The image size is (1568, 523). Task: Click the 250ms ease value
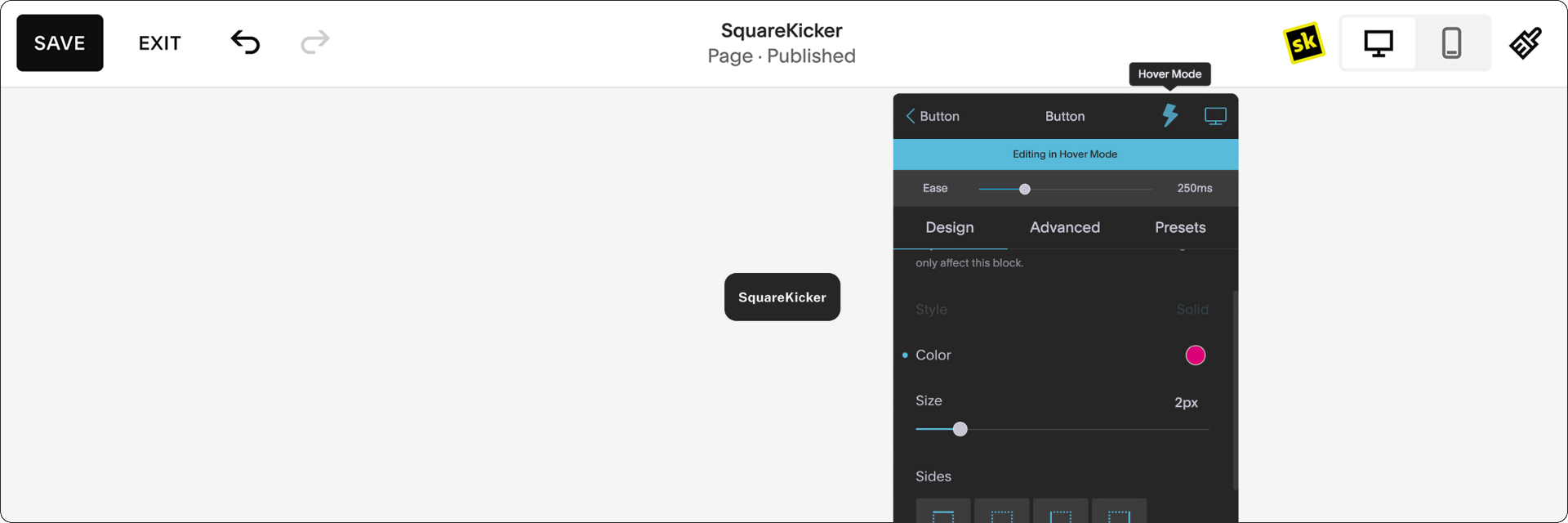tap(1194, 188)
